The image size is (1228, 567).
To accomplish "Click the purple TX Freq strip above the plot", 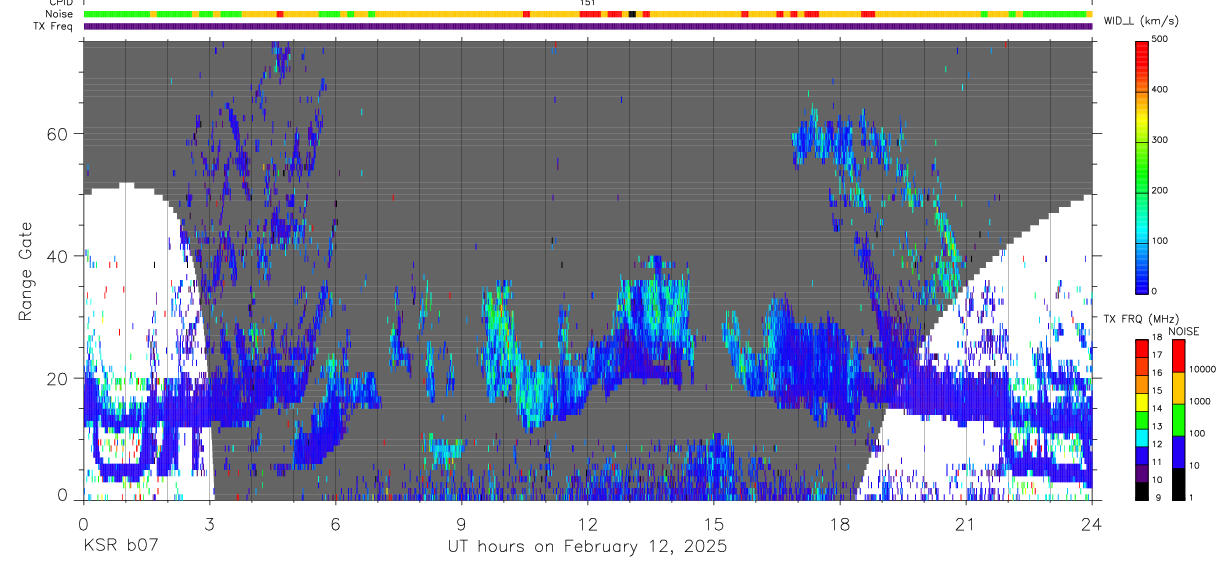I will tap(587, 26).
